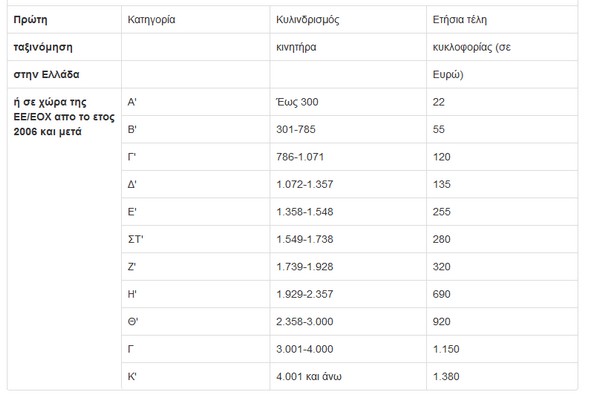
Task: Click the '3.001-4.000' range cell
Action: point(304,347)
